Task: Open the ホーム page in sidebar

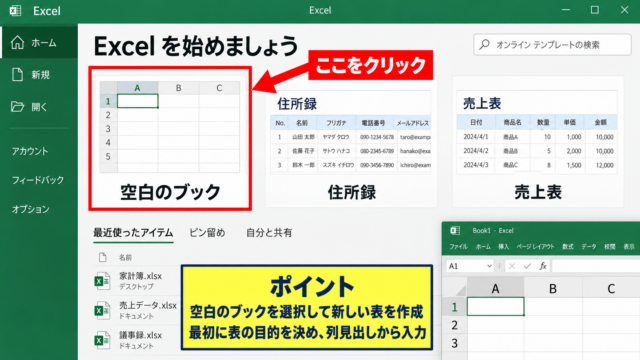Action: (39, 42)
